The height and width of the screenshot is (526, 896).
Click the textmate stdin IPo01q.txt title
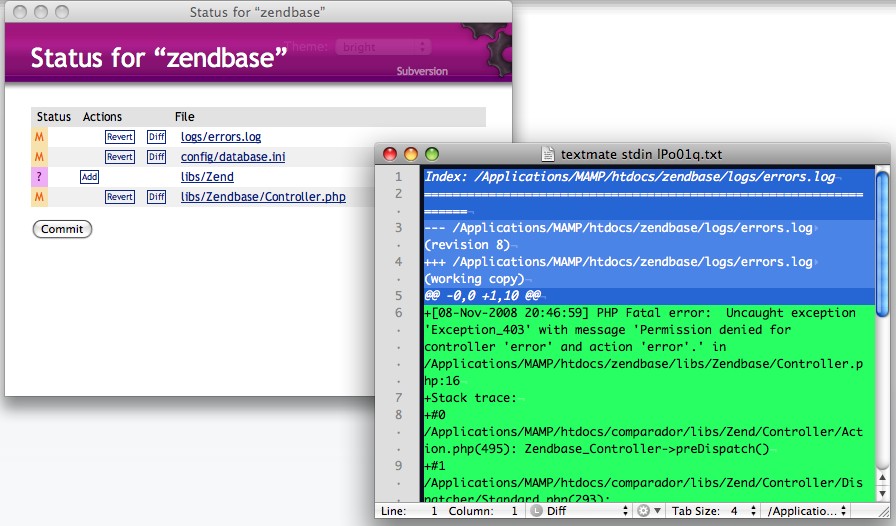641,154
